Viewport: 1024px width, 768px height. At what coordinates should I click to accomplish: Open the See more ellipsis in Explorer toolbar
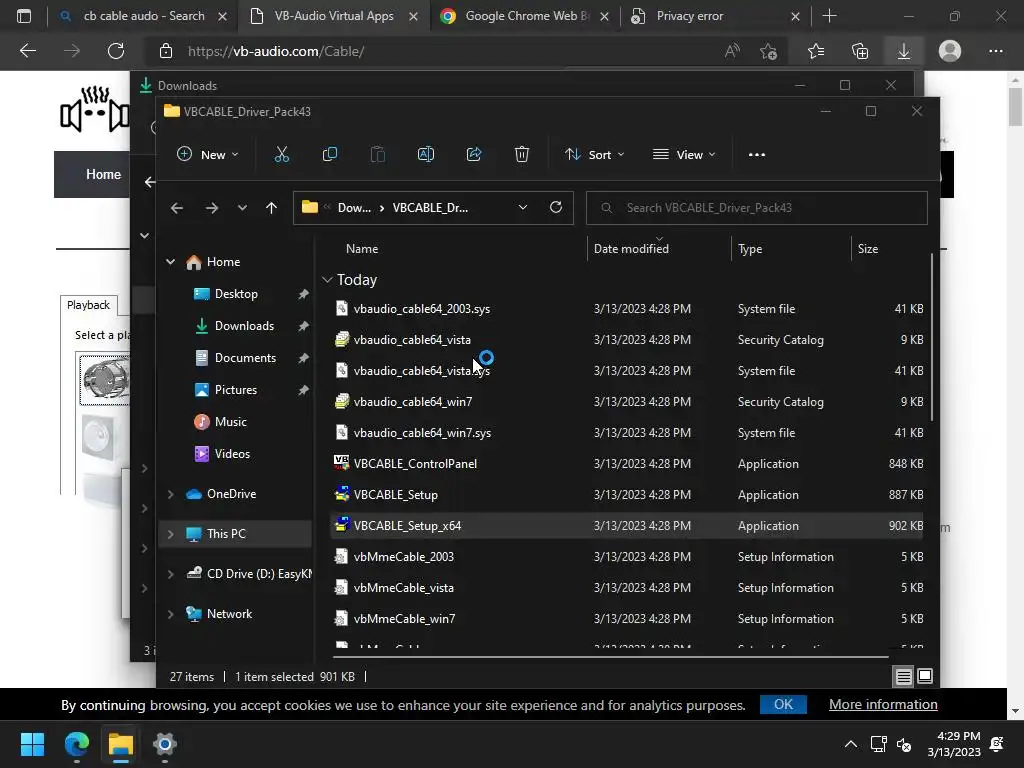pos(757,155)
